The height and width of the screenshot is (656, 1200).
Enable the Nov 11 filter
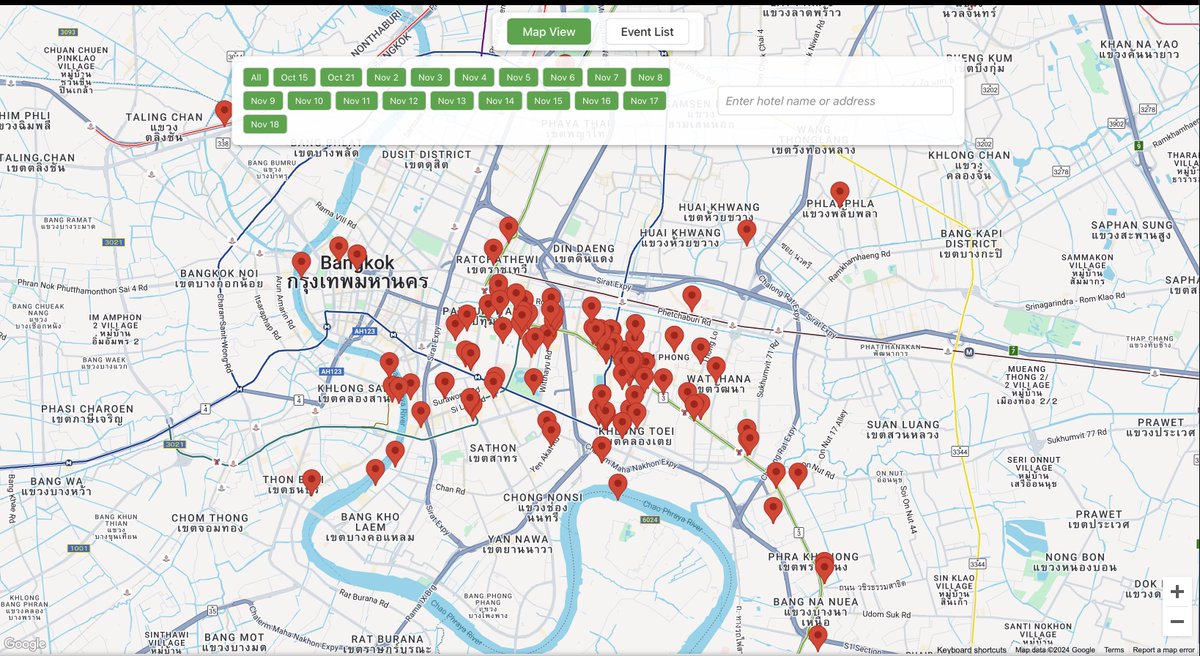pos(356,100)
